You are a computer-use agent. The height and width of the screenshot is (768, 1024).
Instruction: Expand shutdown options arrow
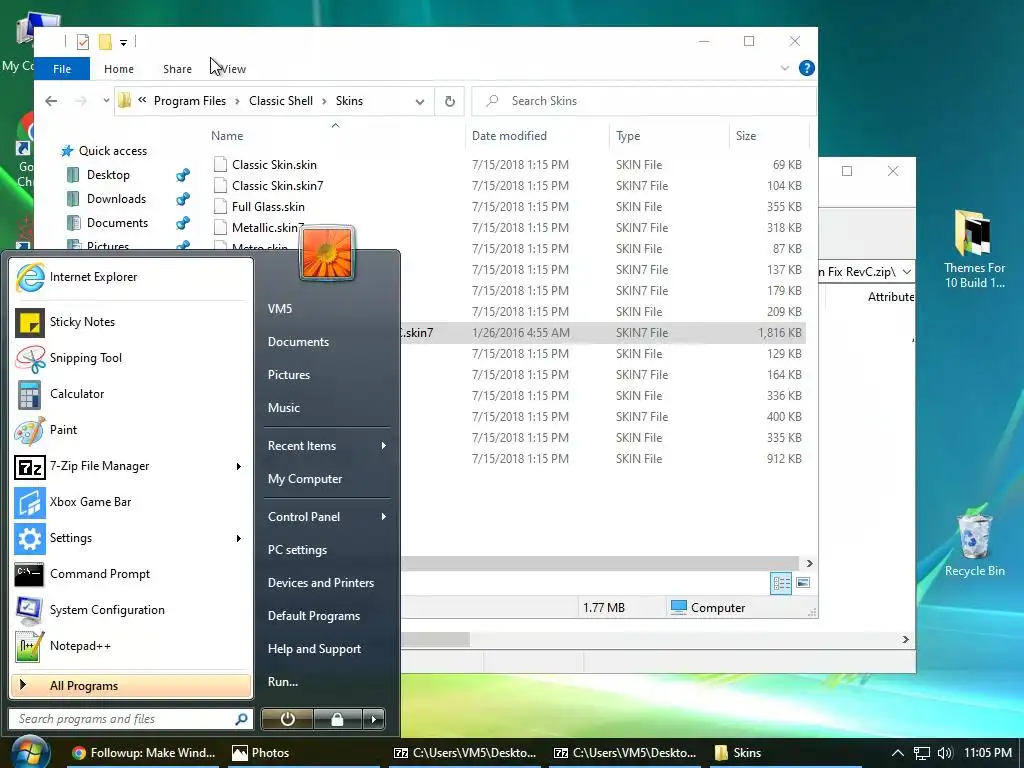[374, 719]
